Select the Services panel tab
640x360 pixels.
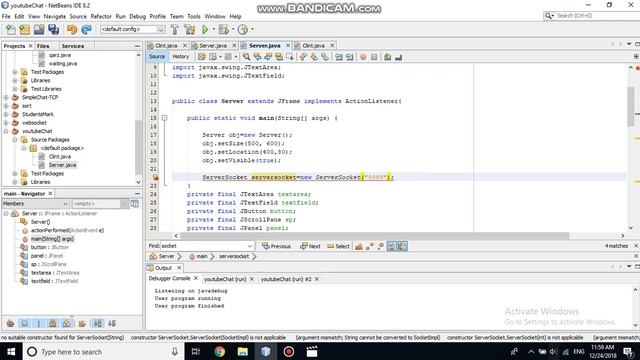pos(73,46)
